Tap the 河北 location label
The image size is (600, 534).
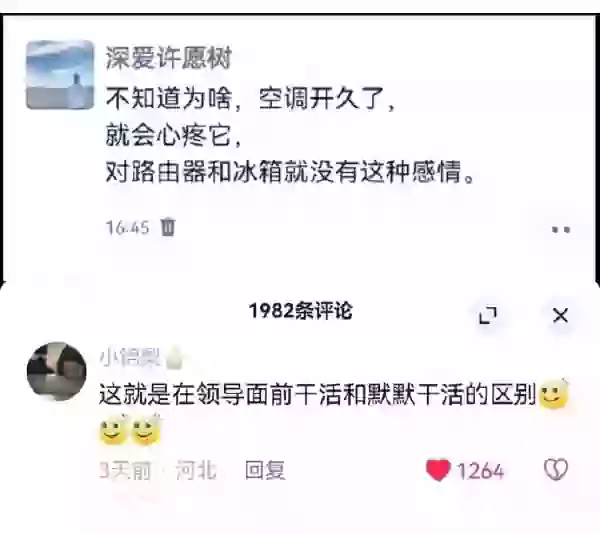[196, 470]
